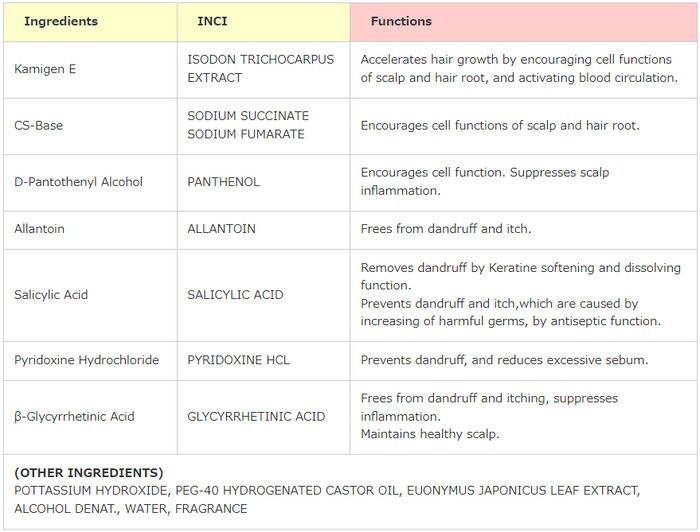The height and width of the screenshot is (532, 700).
Task: Click the Sodium Succinate Sodium Fumarate cell
Action: (x=248, y=125)
